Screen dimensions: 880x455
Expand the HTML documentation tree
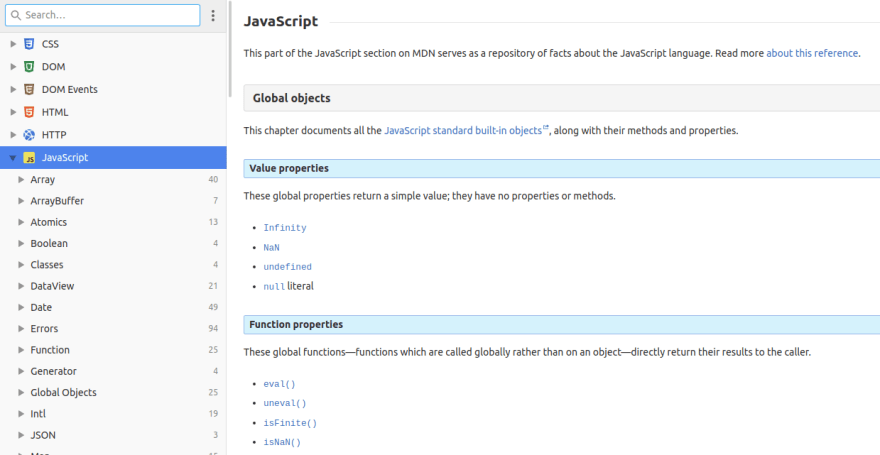pos(13,112)
